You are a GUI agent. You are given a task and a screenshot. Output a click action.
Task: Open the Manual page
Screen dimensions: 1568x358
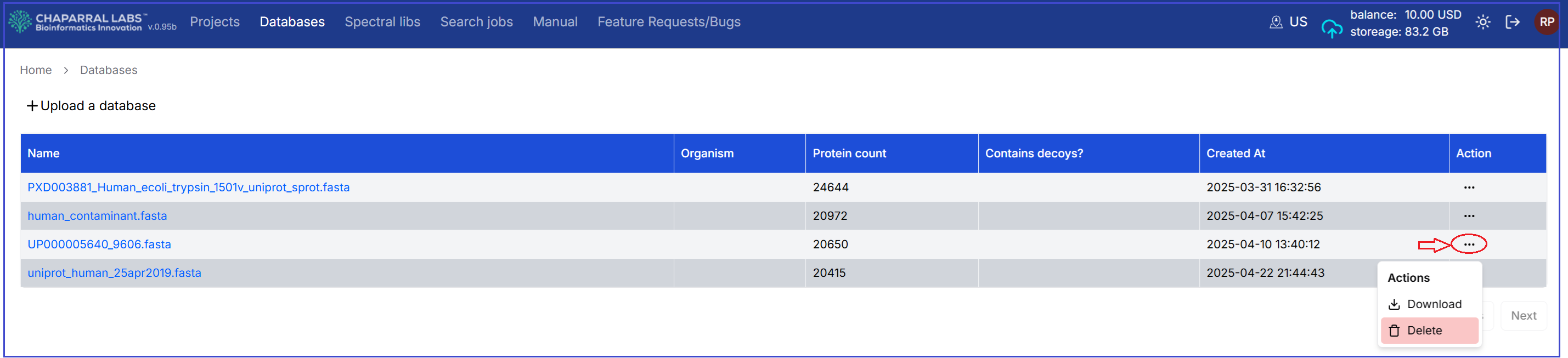(555, 22)
